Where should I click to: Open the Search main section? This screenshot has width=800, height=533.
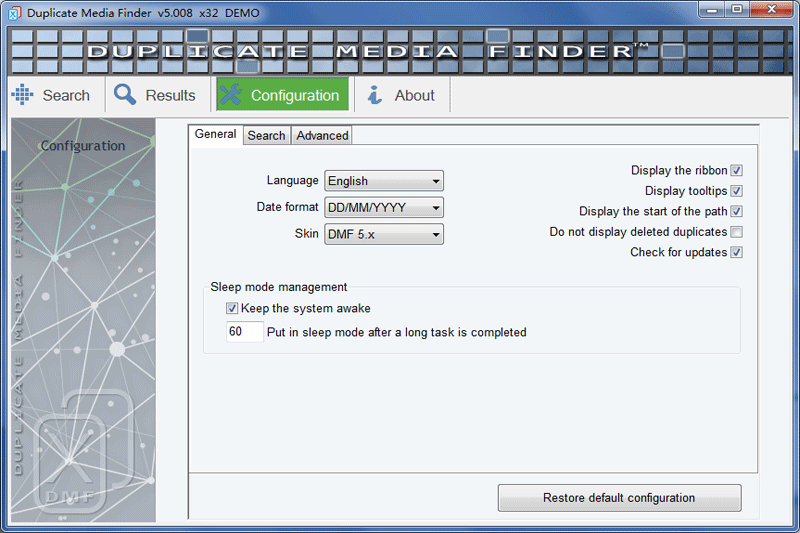[56, 95]
